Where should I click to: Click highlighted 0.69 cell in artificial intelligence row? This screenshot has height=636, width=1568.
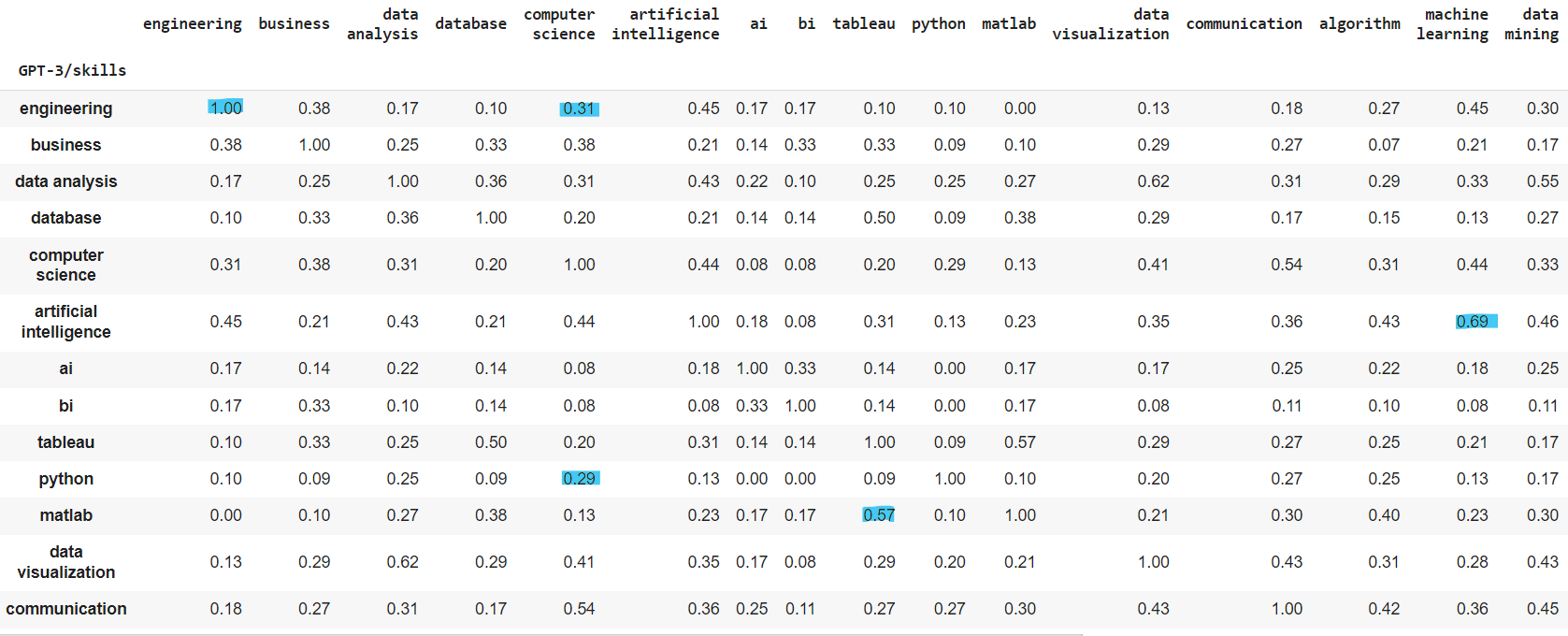point(1476,322)
